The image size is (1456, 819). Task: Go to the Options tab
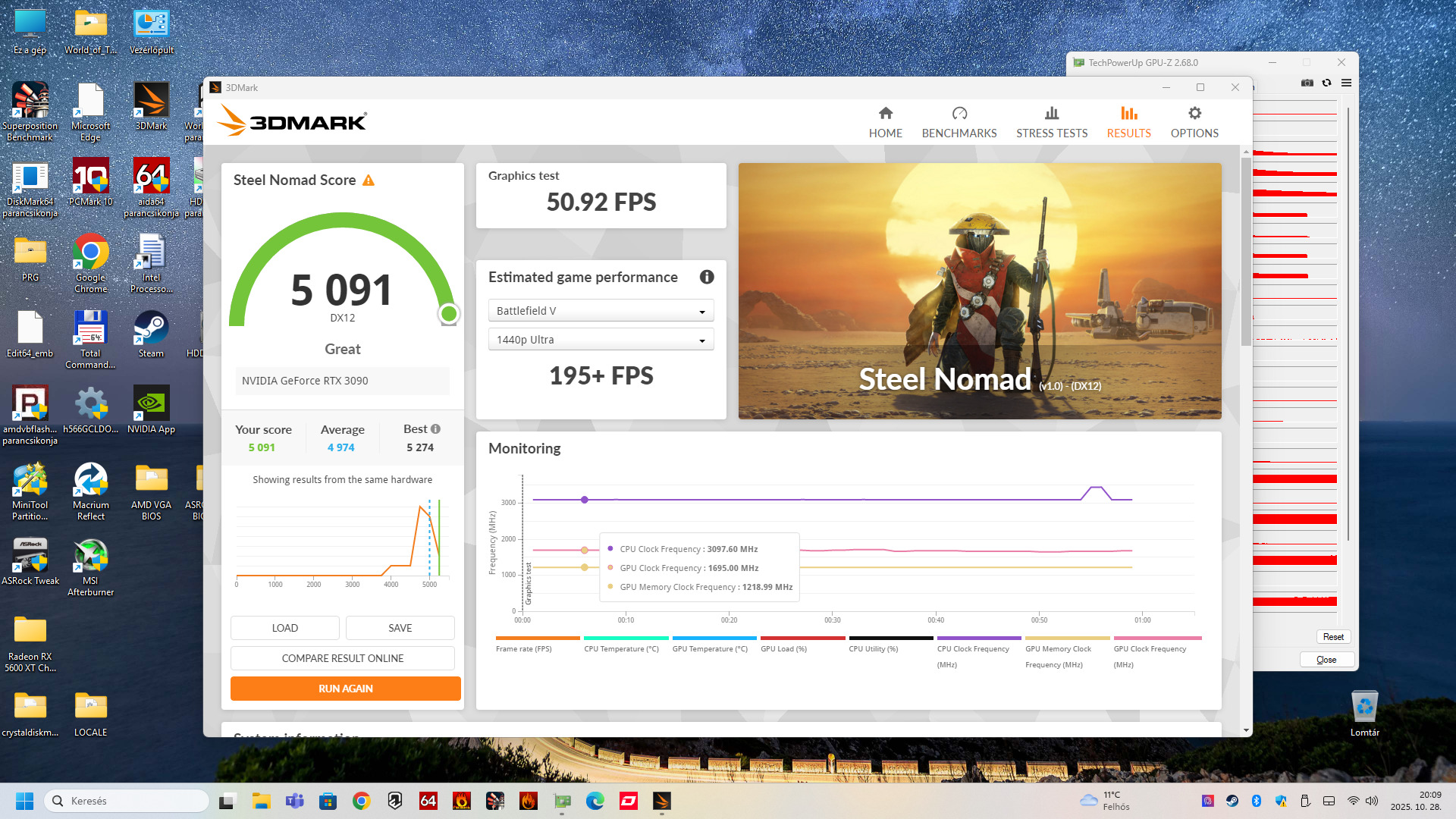pos(1194,122)
